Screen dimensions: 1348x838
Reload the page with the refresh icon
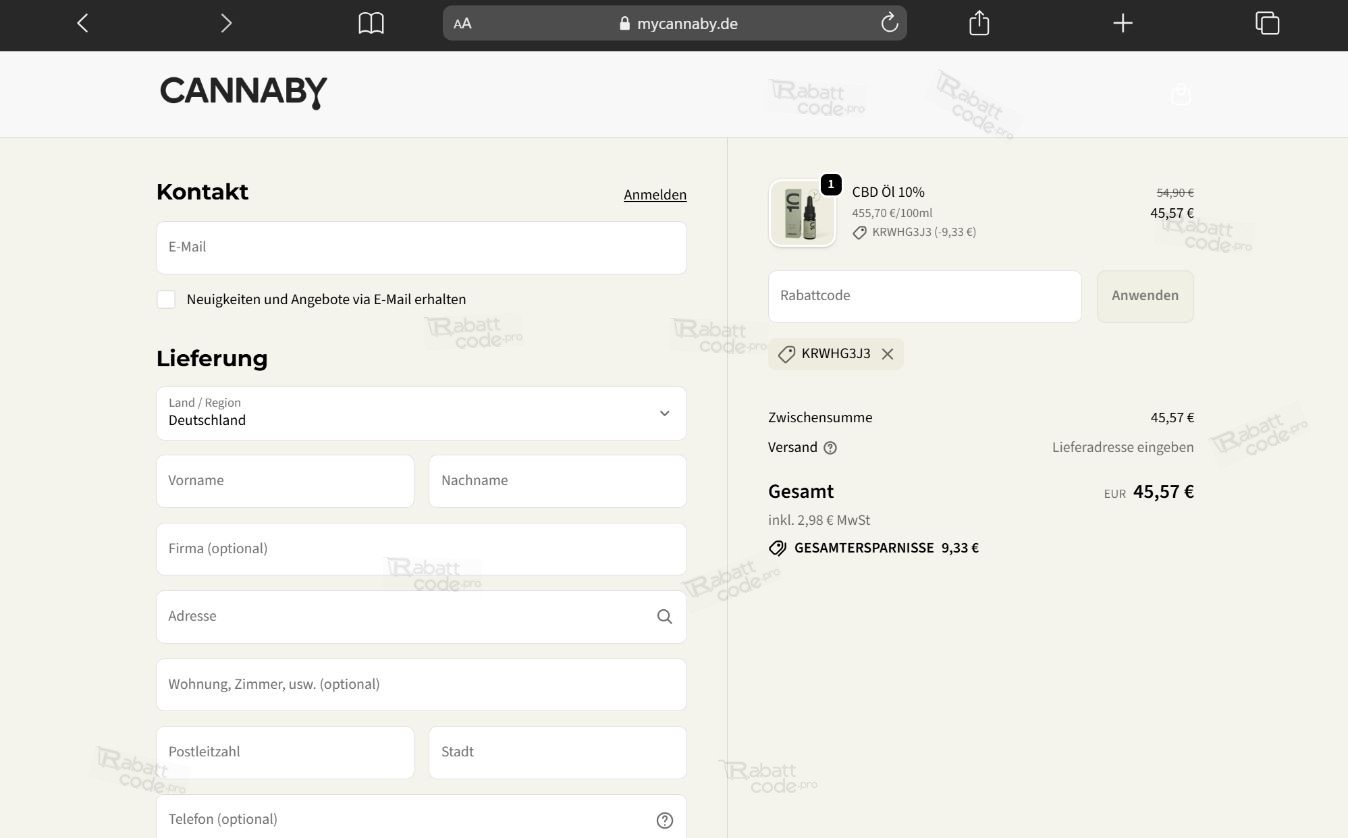[x=889, y=23]
